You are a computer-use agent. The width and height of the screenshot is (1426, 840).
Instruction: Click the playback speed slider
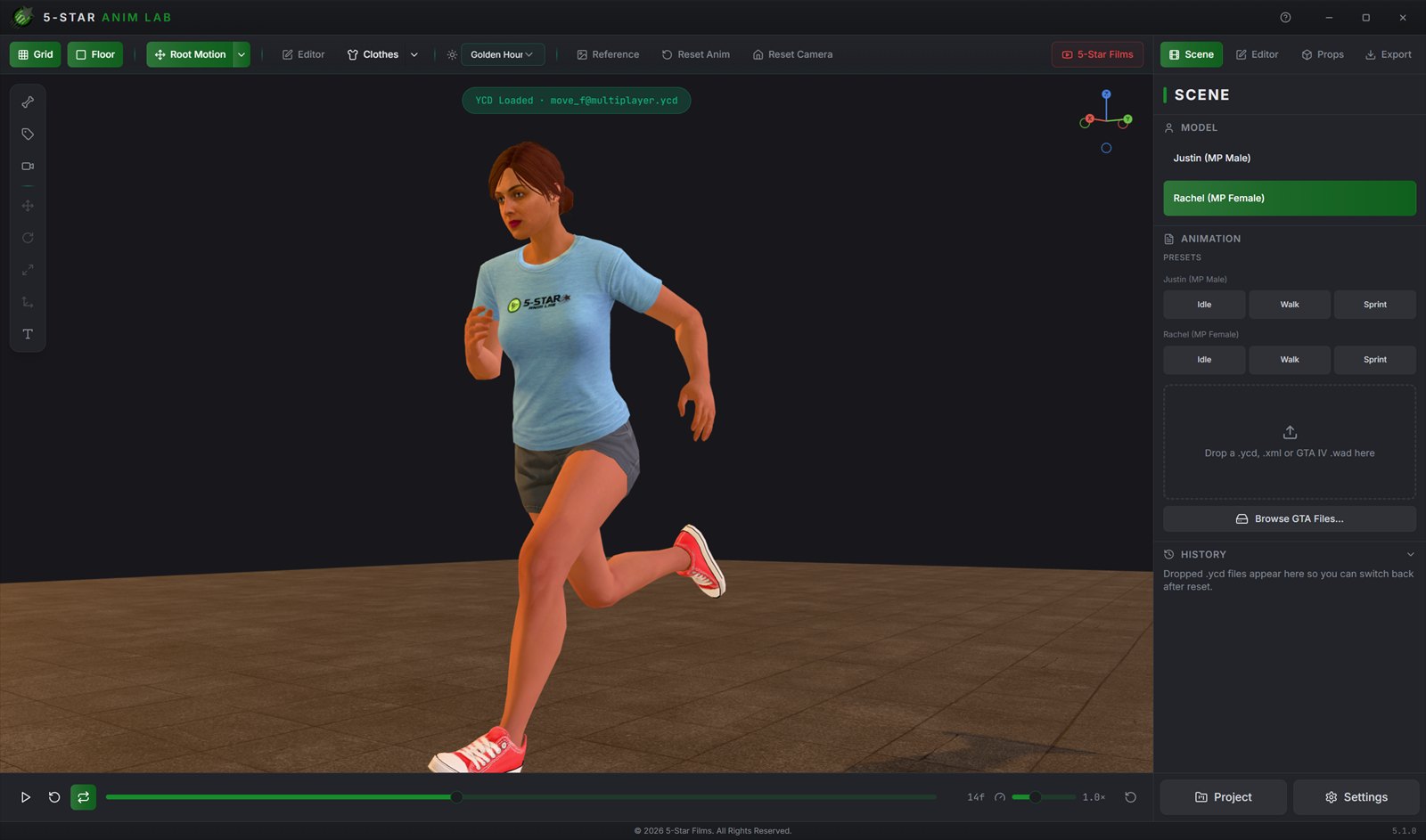tap(1044, 797)
